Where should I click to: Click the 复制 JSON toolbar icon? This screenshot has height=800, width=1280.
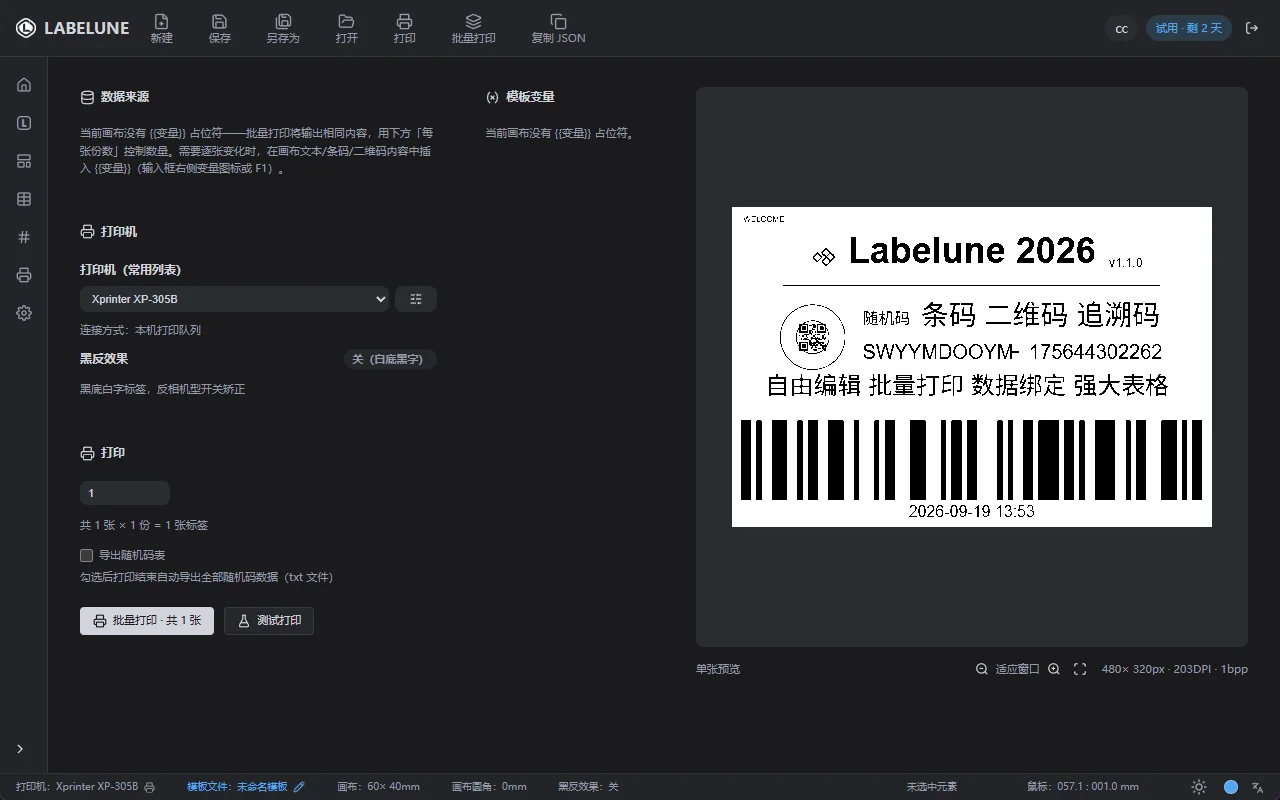pyautogui.click(x=558, y=28)
